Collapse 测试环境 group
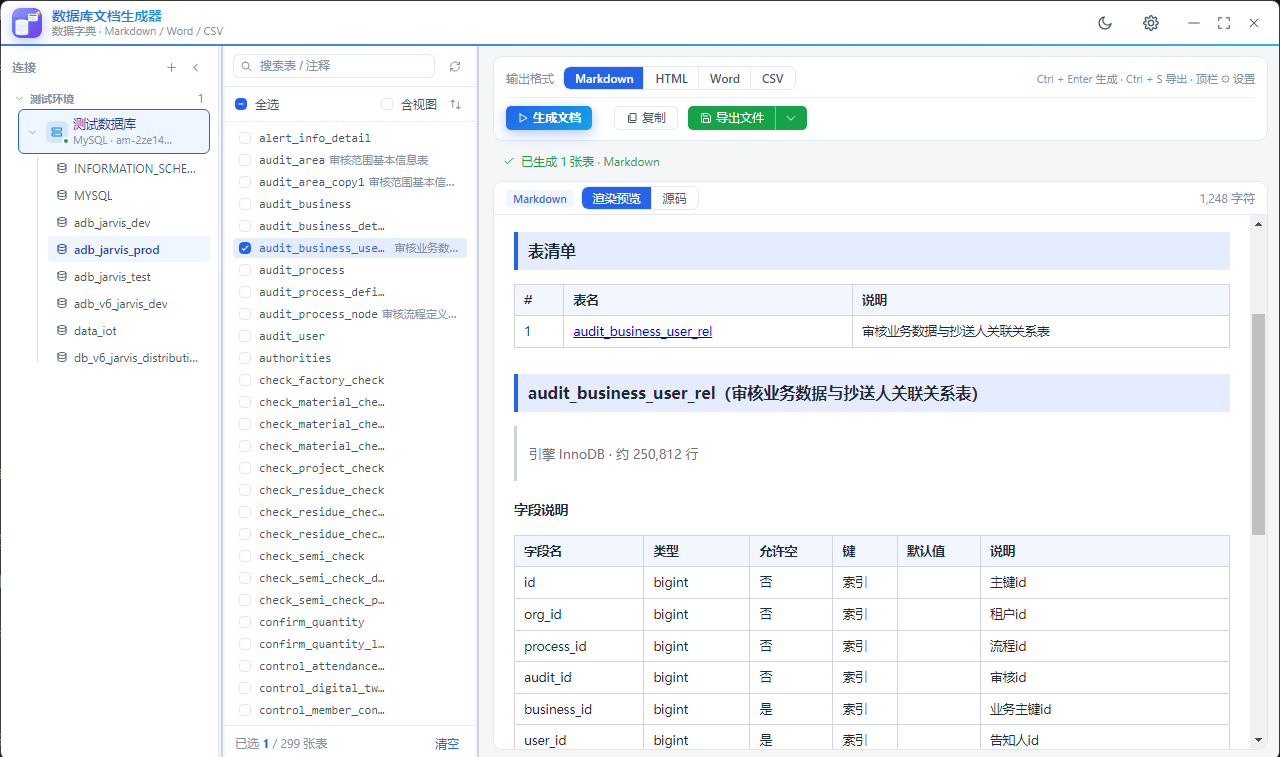The image size is (1280, 757). [20, 99]
